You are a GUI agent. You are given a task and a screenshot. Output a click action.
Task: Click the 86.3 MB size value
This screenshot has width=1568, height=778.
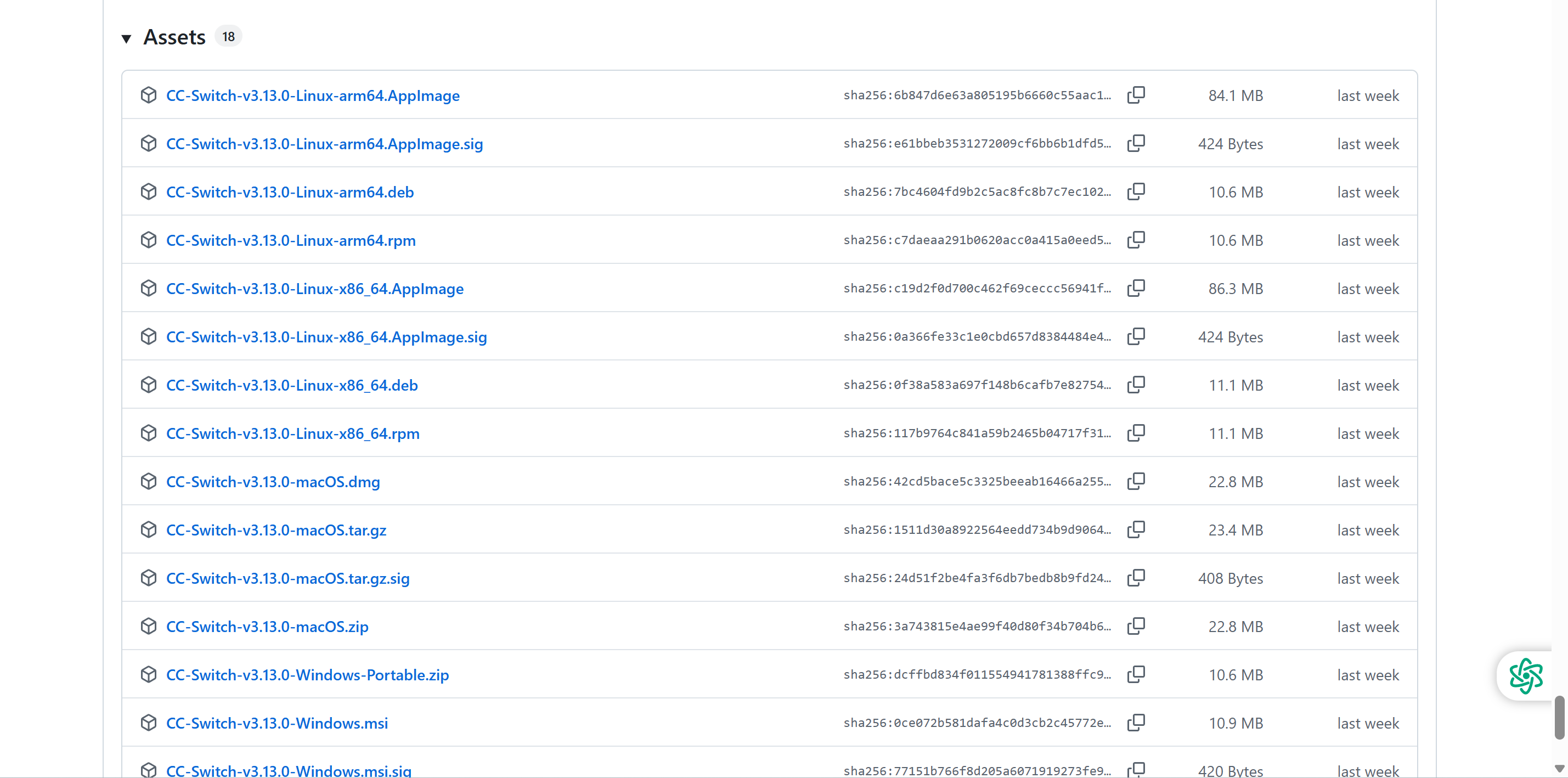[x=1236, y=289]
